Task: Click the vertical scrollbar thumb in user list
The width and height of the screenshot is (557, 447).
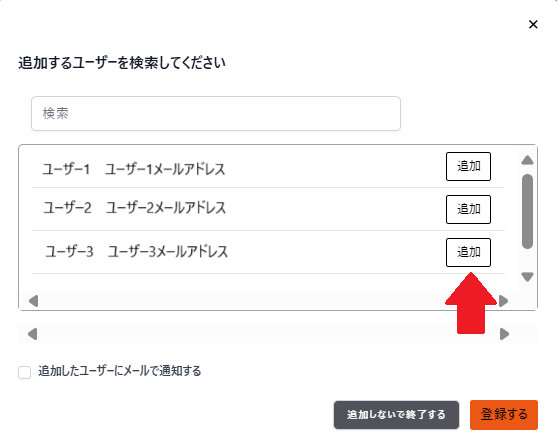Action: point(528,211)
